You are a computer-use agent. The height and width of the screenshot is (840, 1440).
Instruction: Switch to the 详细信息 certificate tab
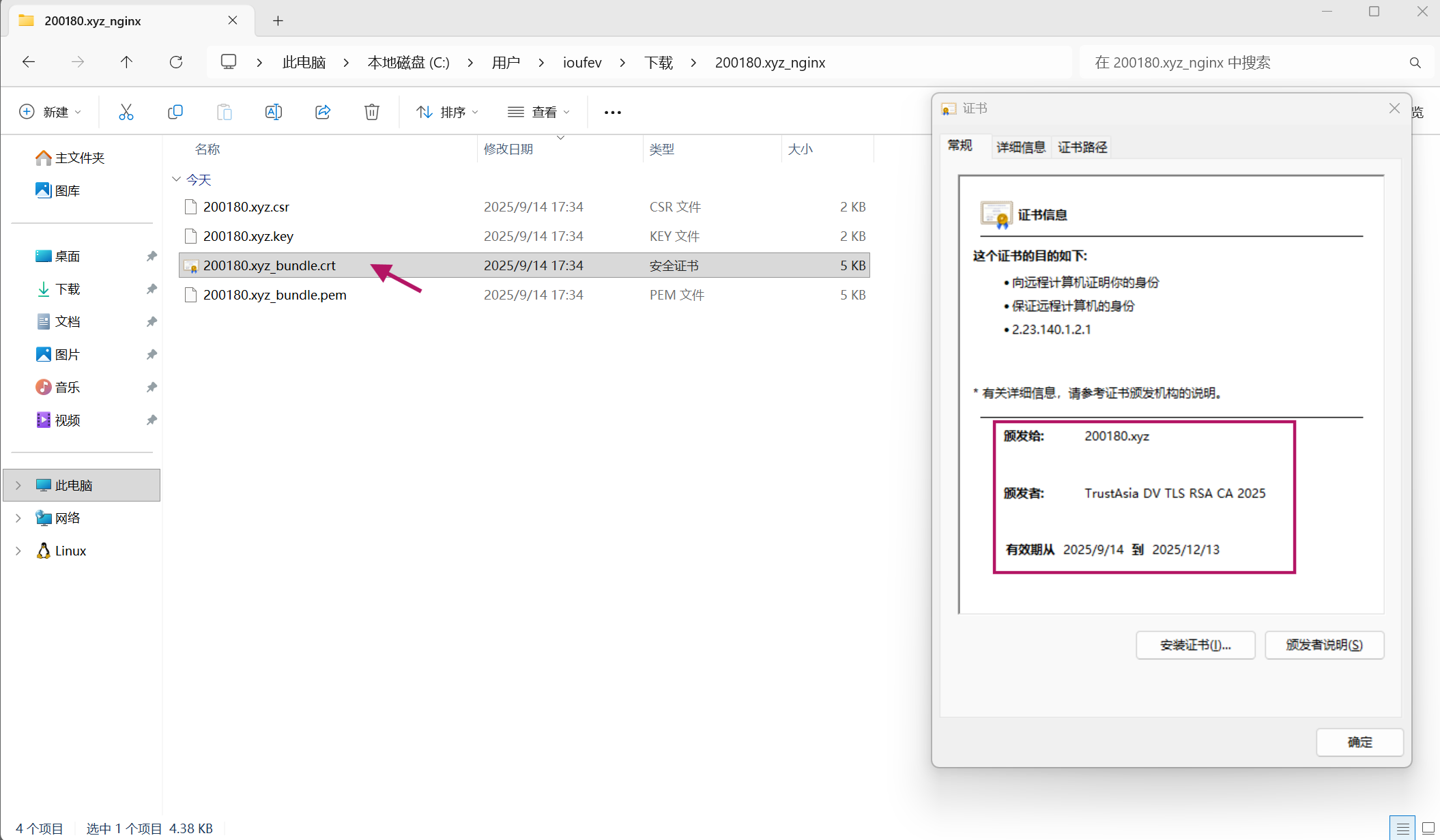coord(1020,146)
